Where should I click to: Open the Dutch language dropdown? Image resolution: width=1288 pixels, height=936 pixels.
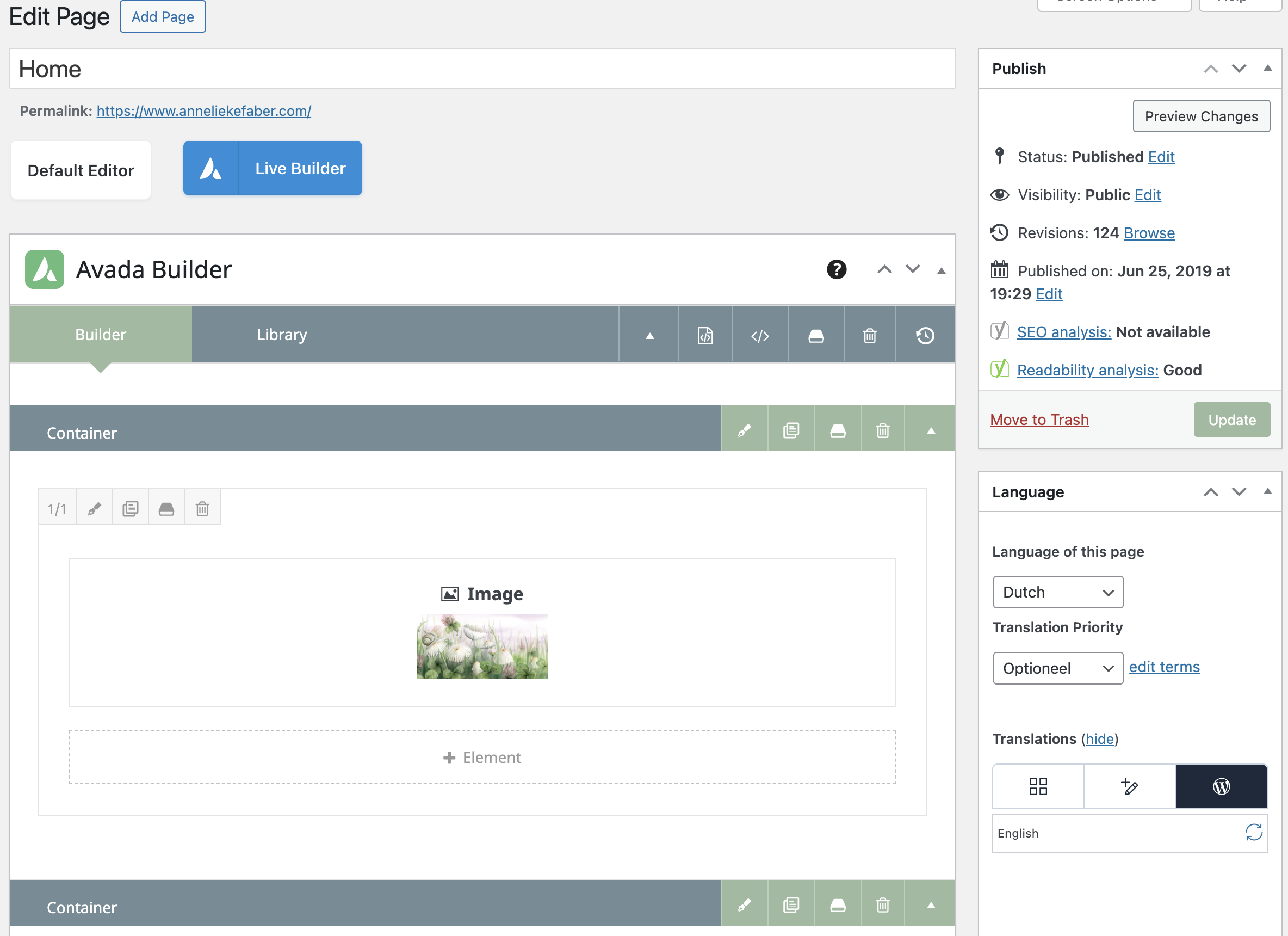click(1057, 592)
